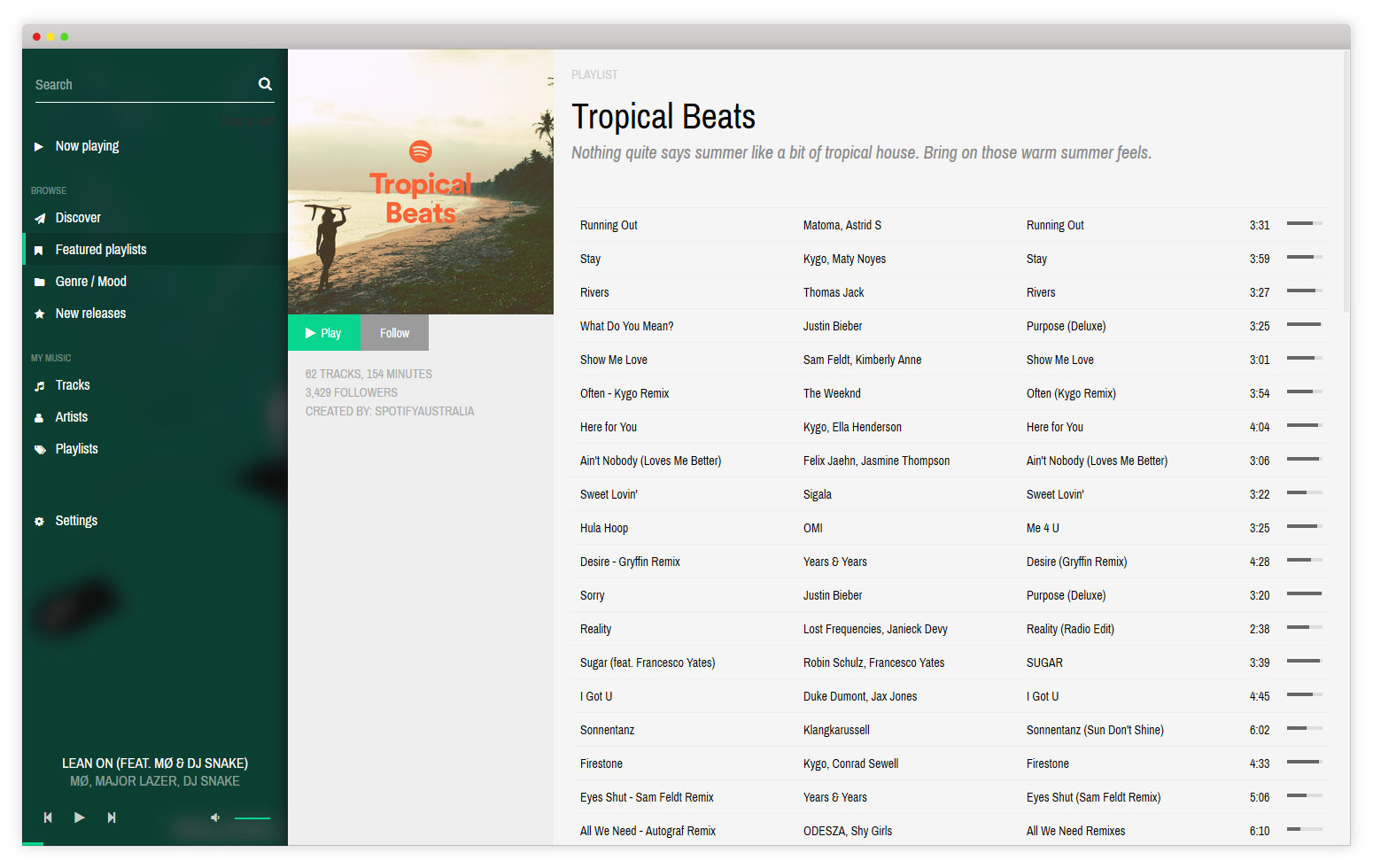1373x868 pixels.
Task: Skip to next track
Action: (112, 818)
